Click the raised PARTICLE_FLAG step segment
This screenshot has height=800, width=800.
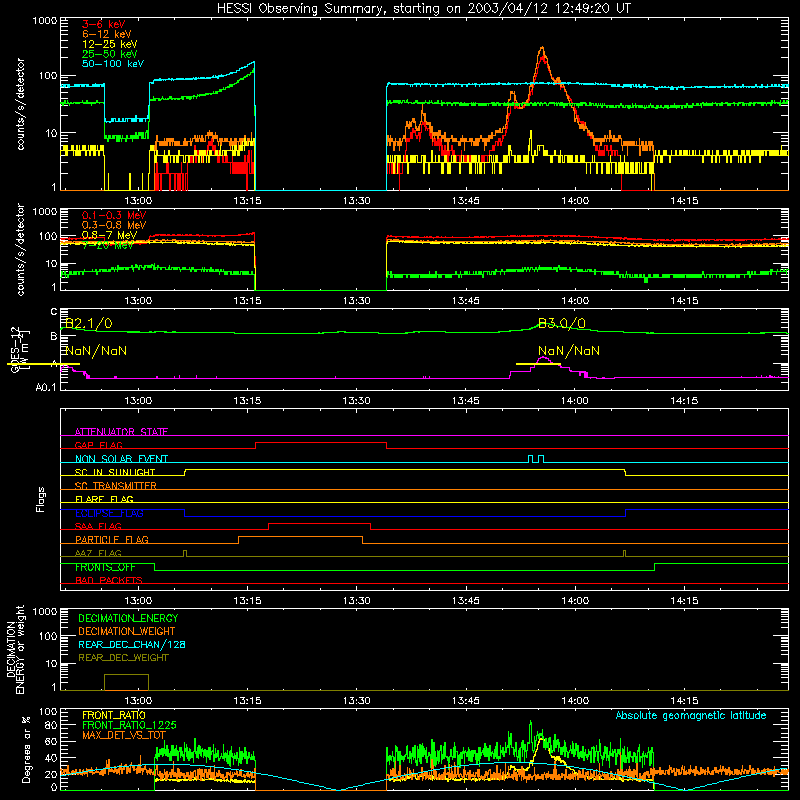301,537
